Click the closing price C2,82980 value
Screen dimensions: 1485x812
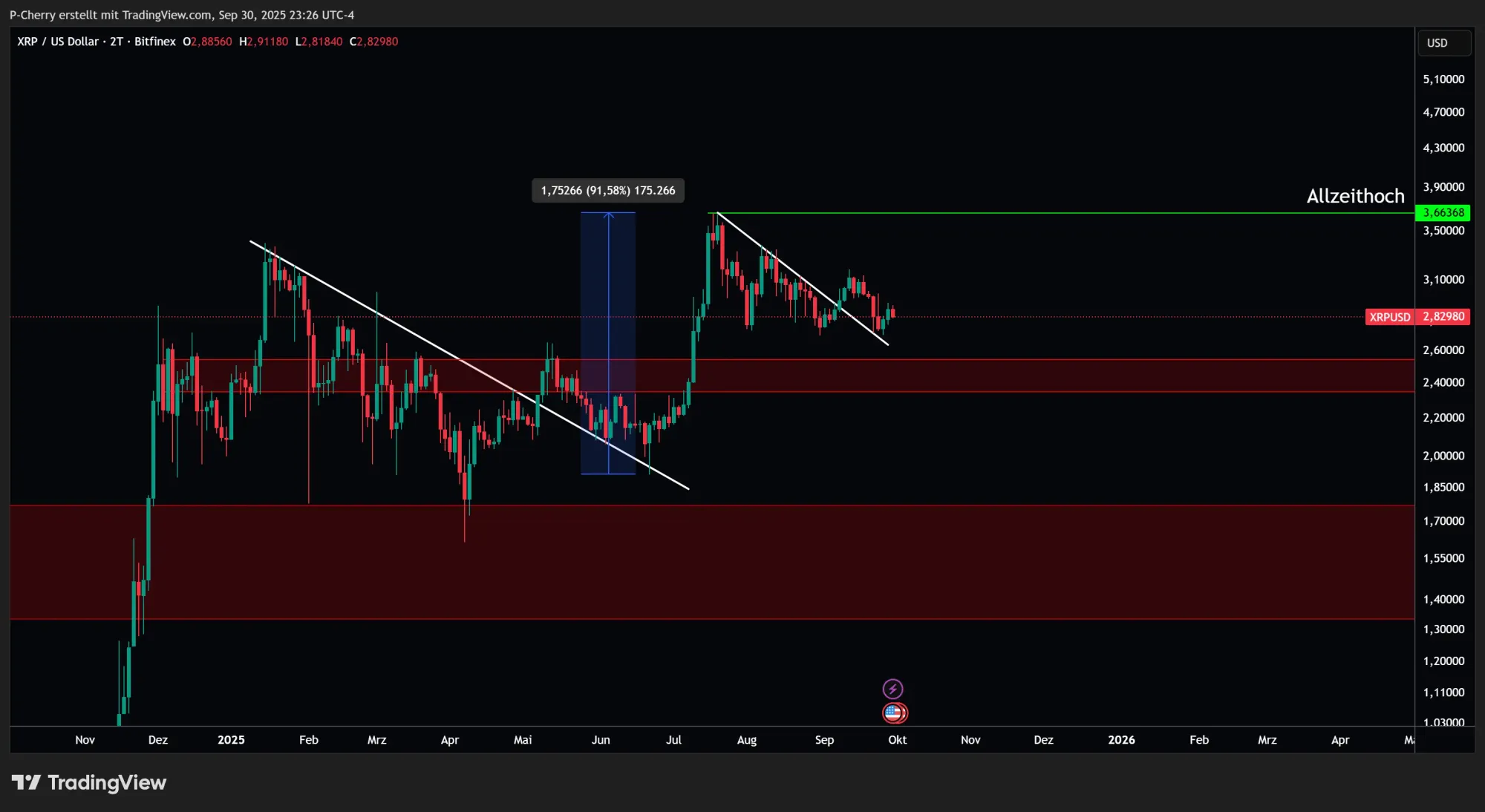(x=374, y=42)
